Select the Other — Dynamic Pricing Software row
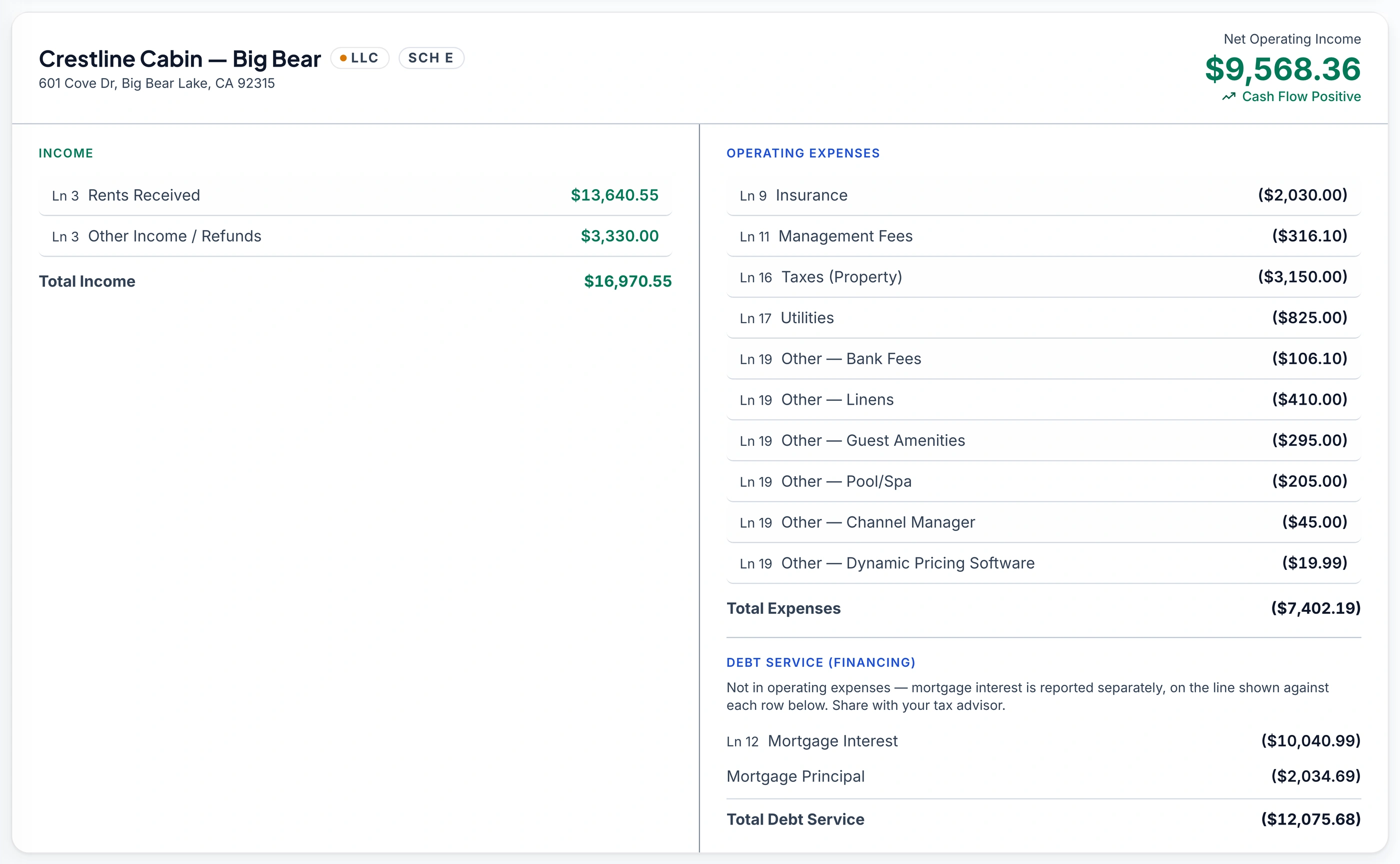Viewport: 1400px width, 864px height. 1043,563
